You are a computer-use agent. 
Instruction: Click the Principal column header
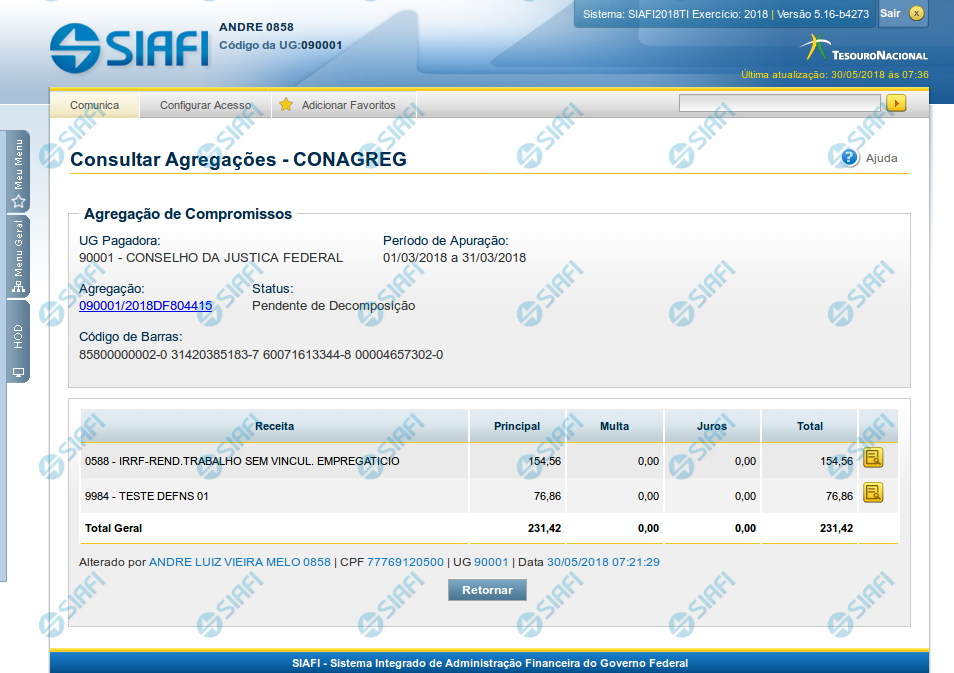coord(517,426)
